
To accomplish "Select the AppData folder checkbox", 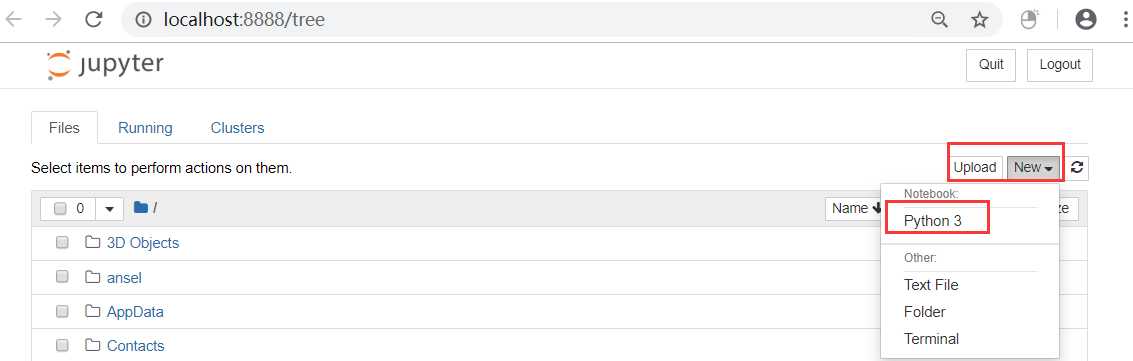I will 62,311.
